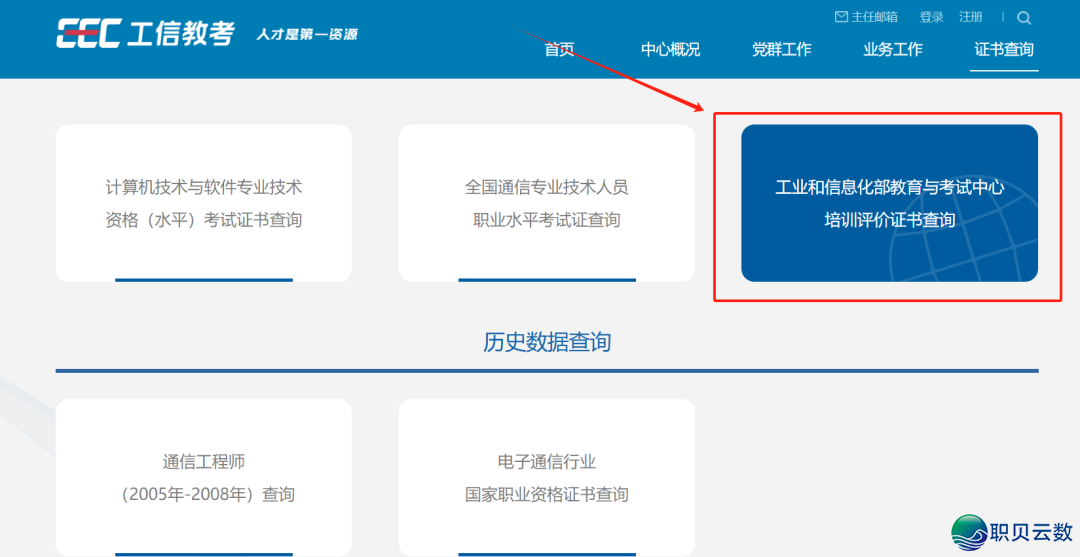
Task: Go to the 首页 menu item
Action: point(559,50)
